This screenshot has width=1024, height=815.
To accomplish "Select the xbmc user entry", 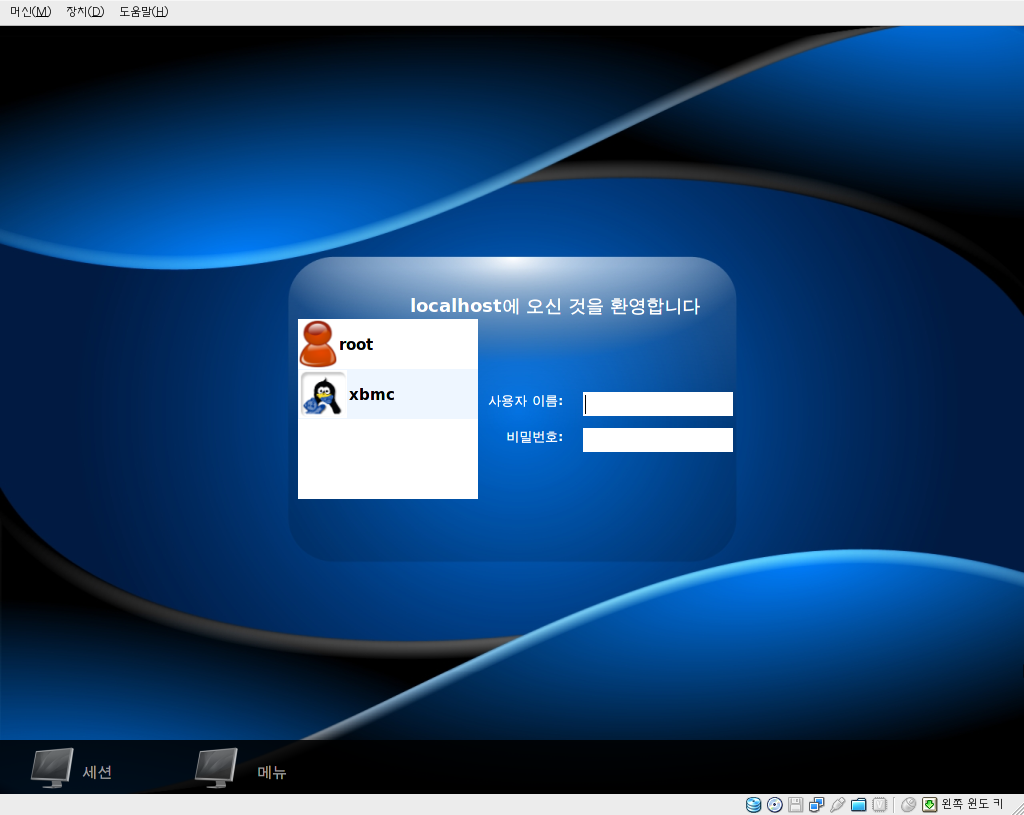I will point(388,394).
